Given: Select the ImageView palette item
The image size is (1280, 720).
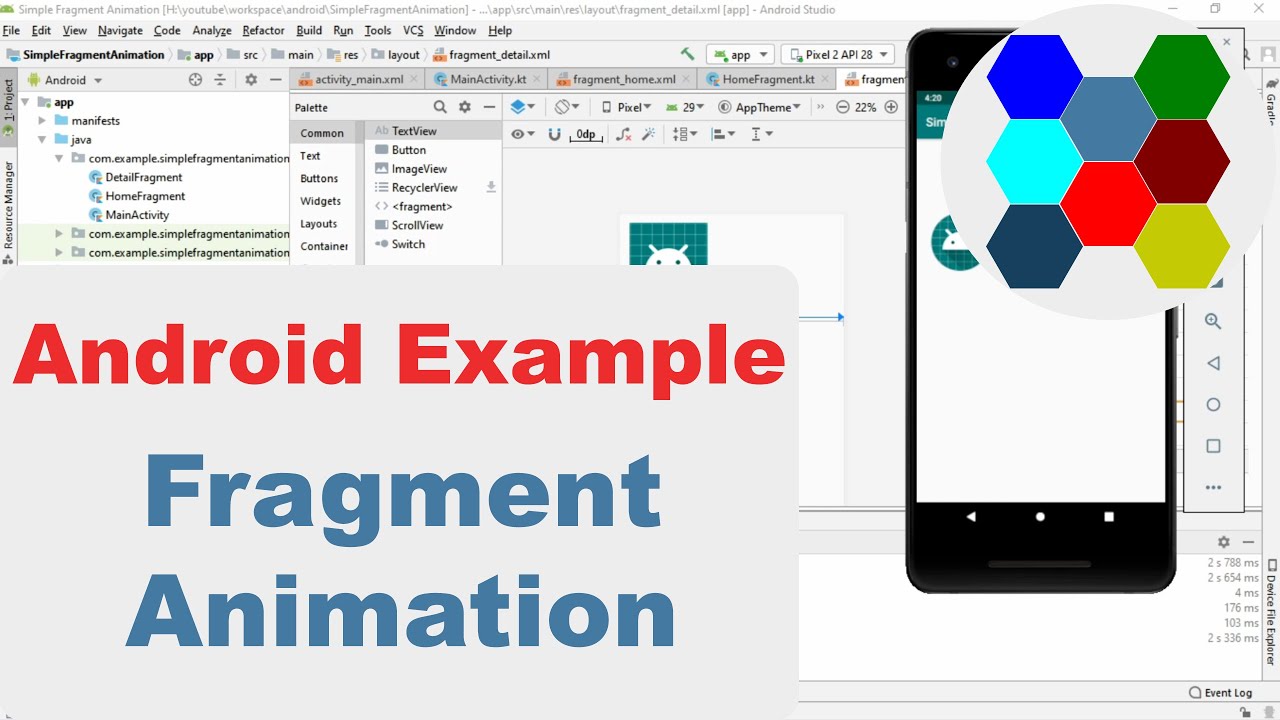Looking at the screenshot, I should [x=419, y=169].
